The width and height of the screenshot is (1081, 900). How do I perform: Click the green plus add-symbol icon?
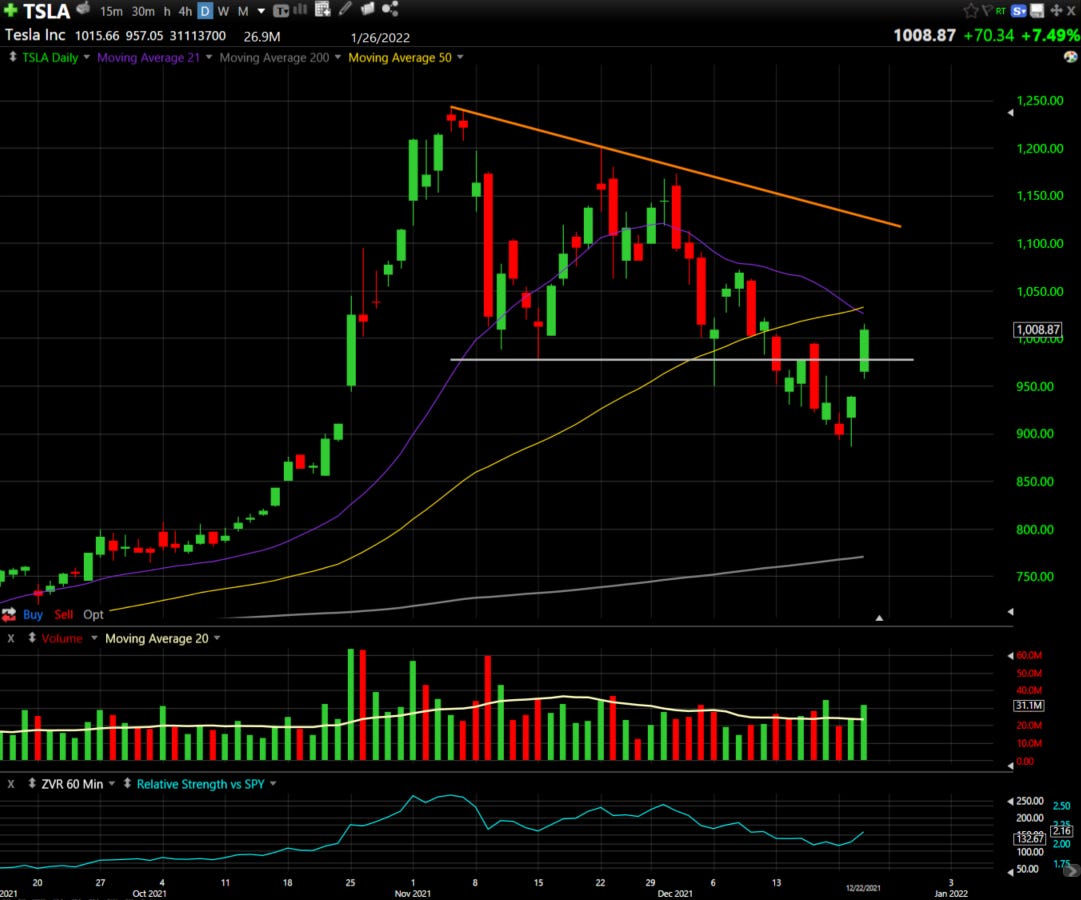point(10,10)
